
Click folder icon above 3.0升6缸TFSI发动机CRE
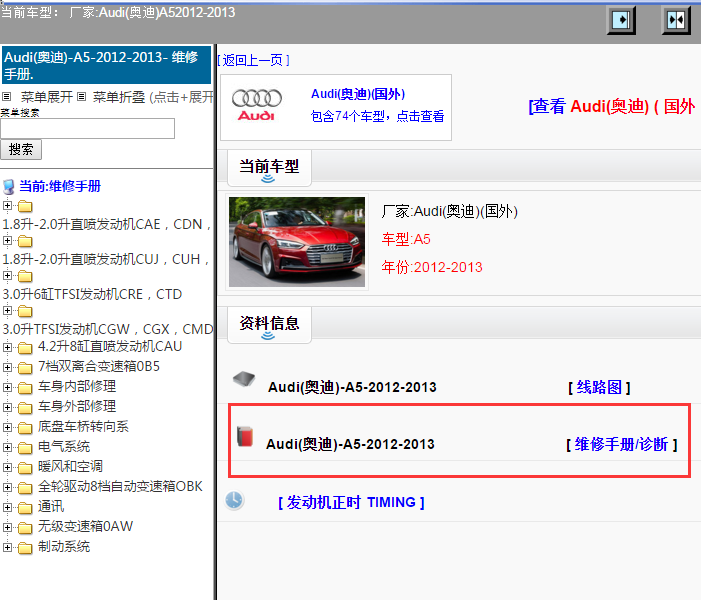[25, 276]
